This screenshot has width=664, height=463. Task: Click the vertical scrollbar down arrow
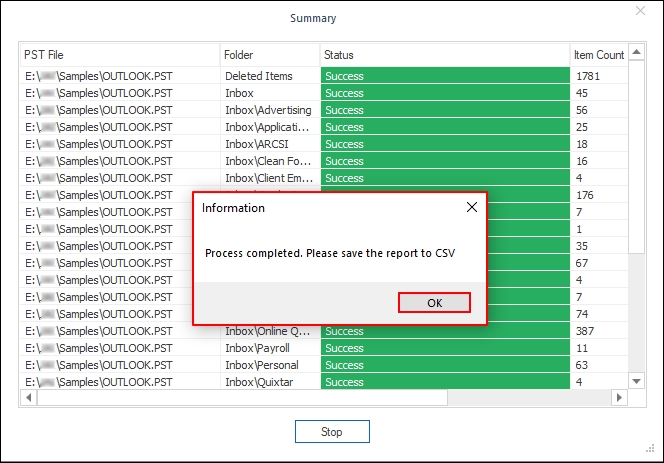click(x=636, y=381)
